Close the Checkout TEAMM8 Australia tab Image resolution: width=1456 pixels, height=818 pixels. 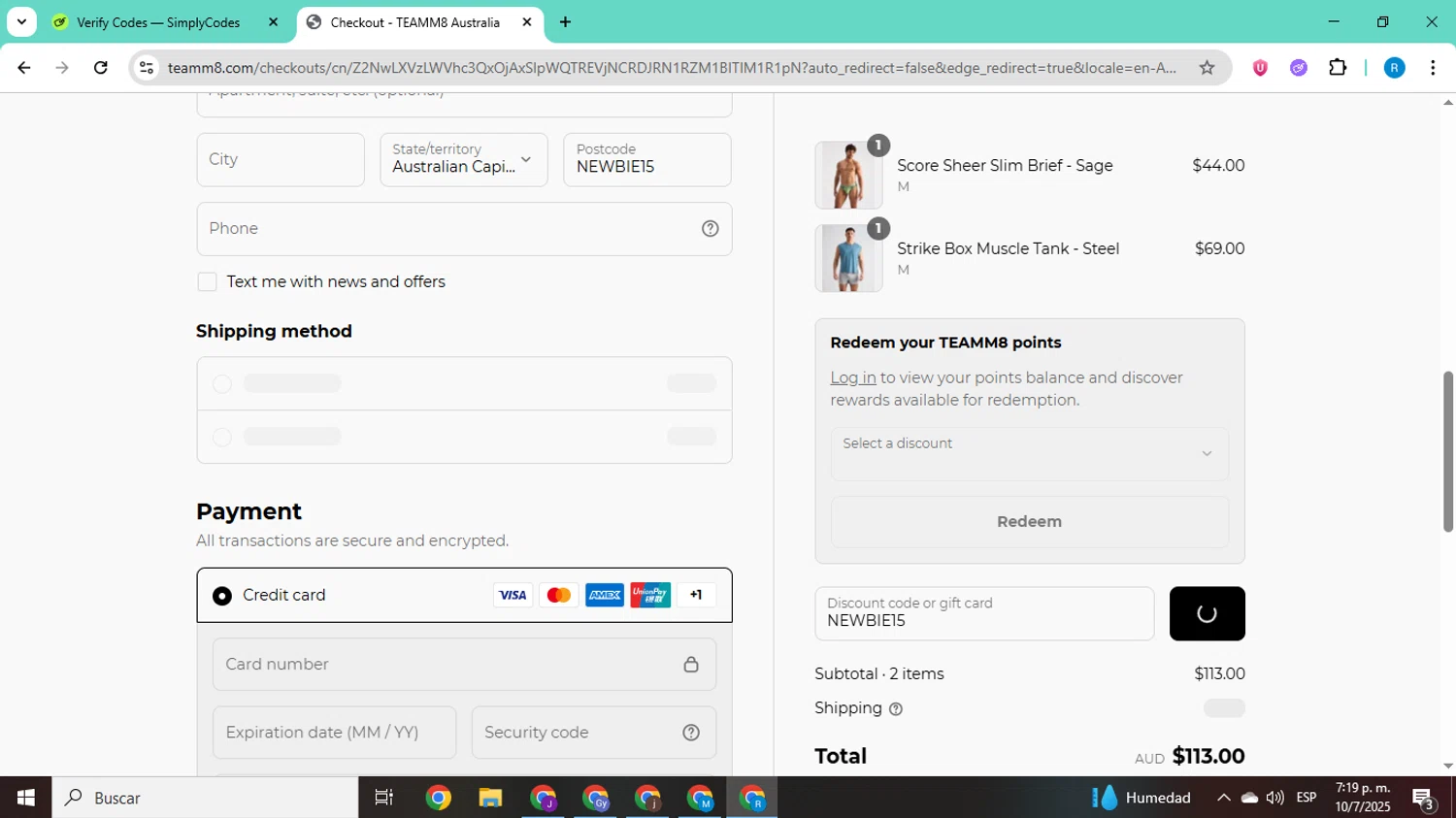pos(527,21)
